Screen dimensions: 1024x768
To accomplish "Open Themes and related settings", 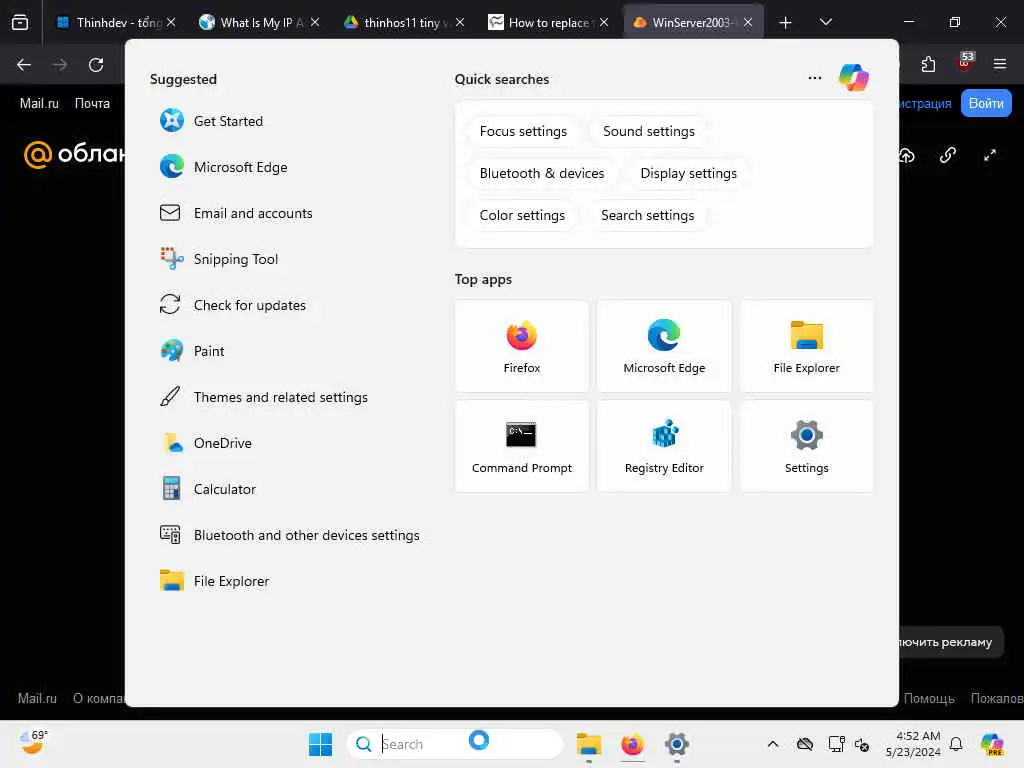I will pyautogui.click(x=264, y=397).
